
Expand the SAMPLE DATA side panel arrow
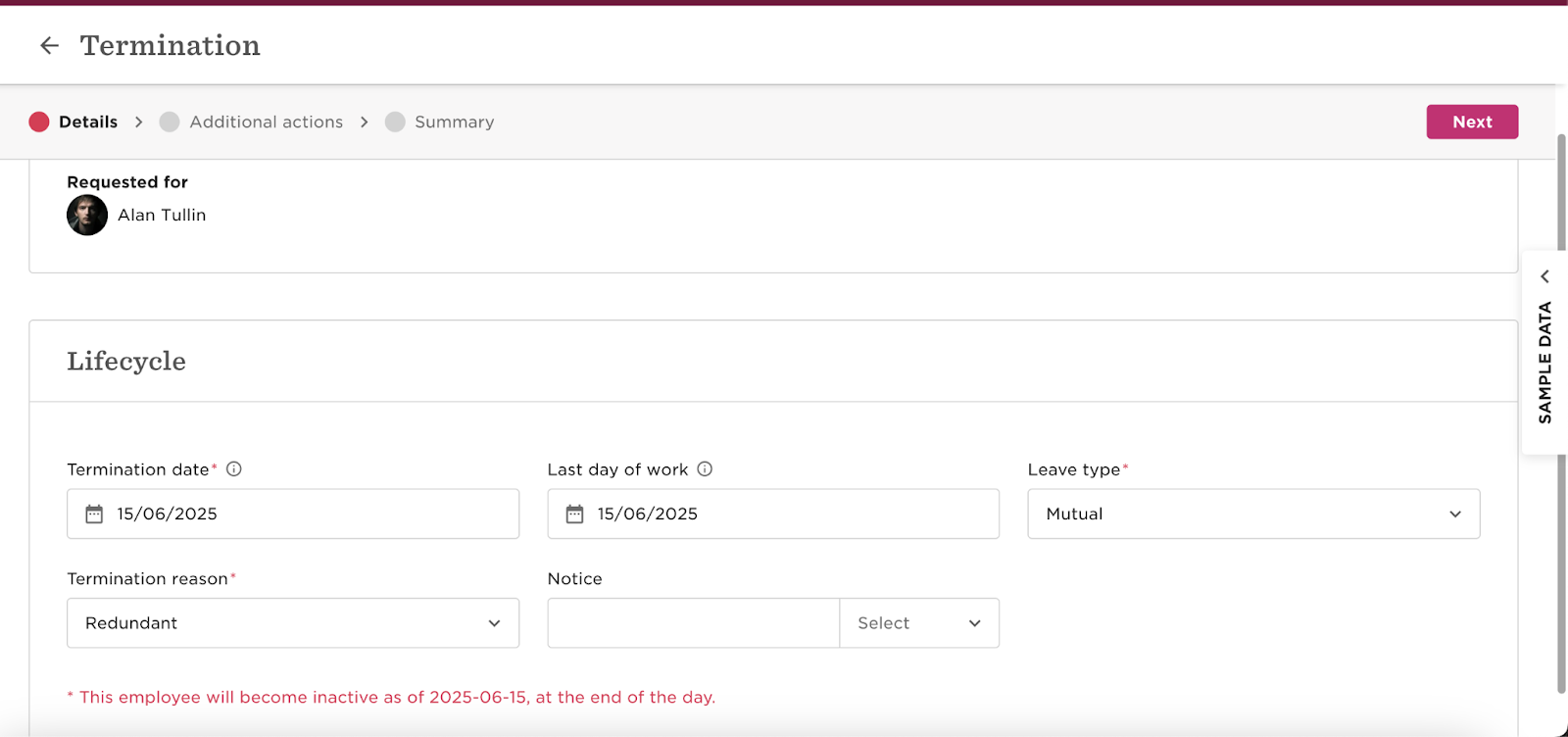coord(1544,276)
